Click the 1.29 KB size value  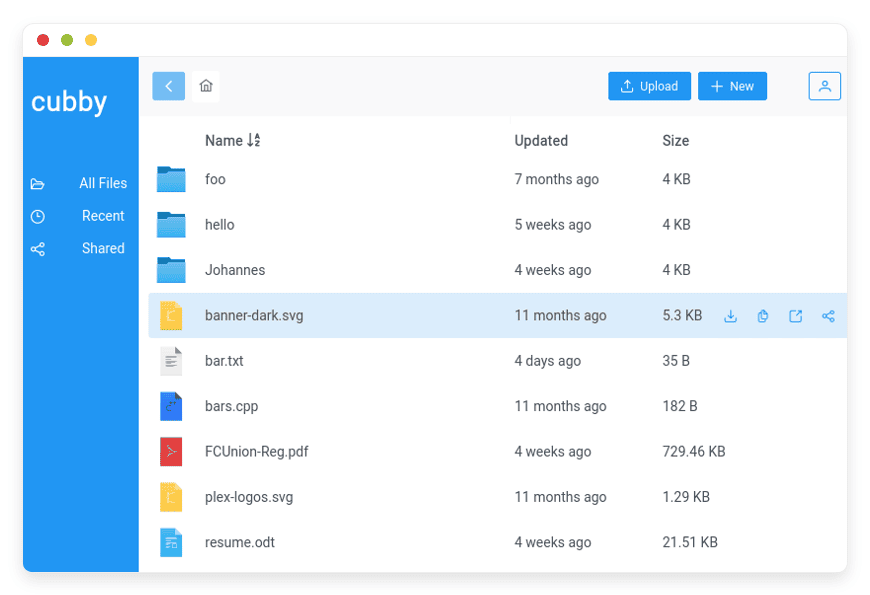pyautogui.click(x=686, y=497)
